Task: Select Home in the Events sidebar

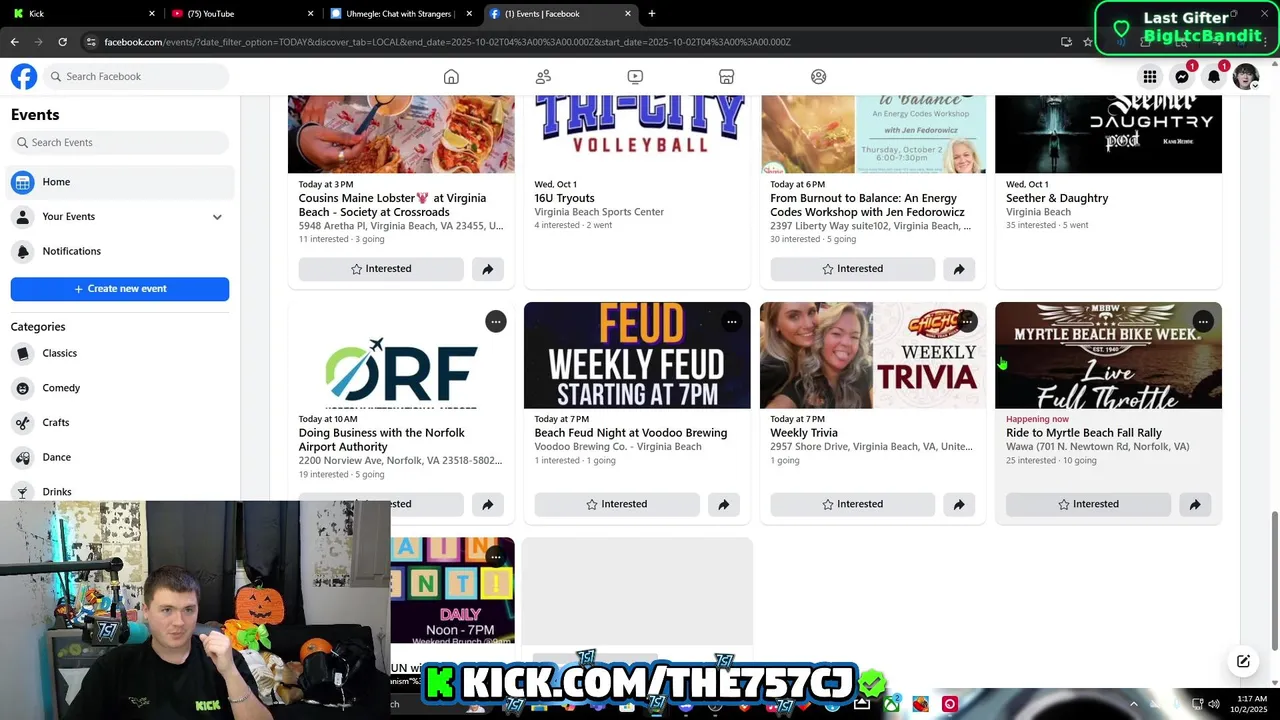Action: [120, 182]
